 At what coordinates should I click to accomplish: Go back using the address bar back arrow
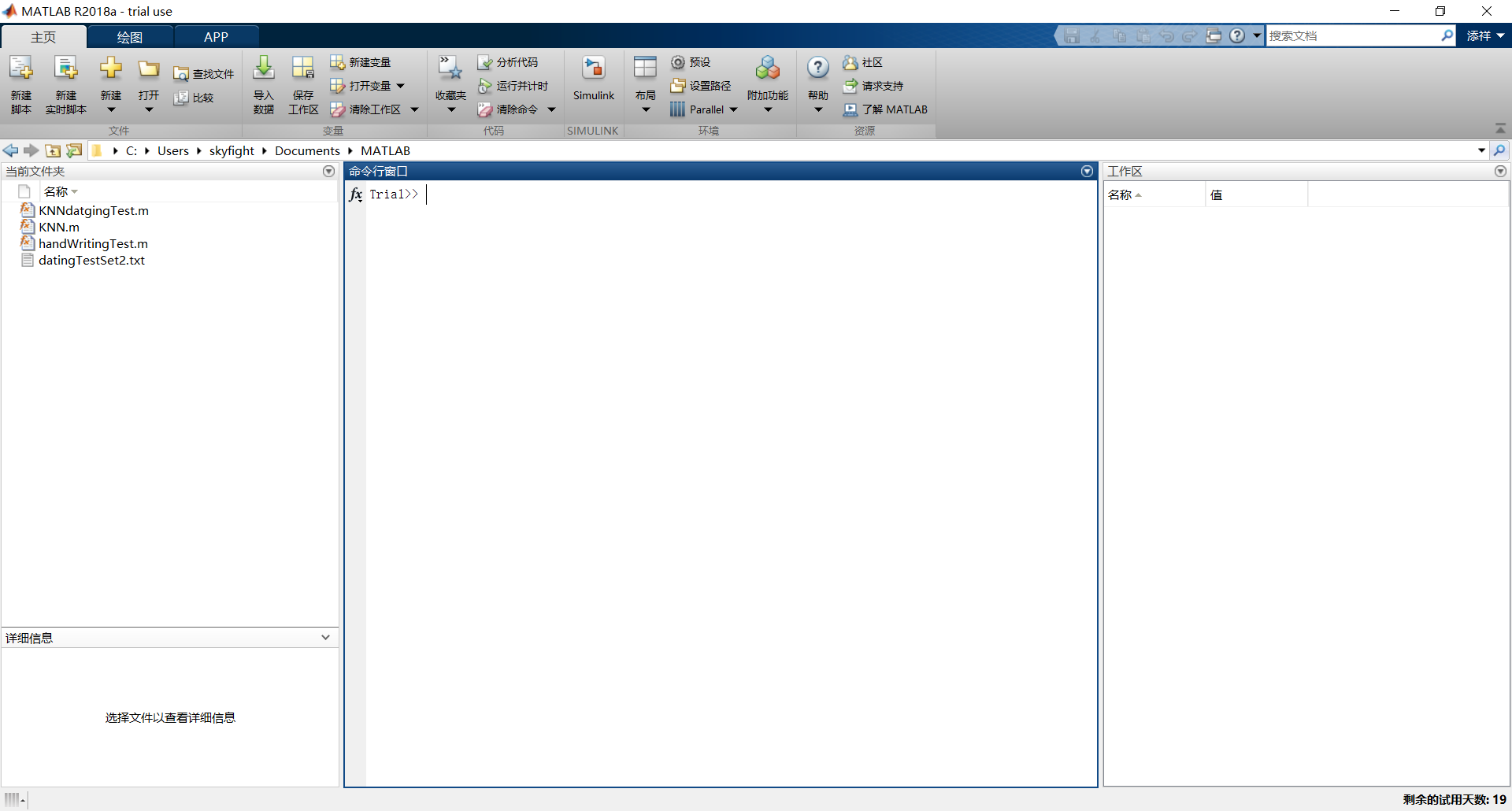(11, 150)
